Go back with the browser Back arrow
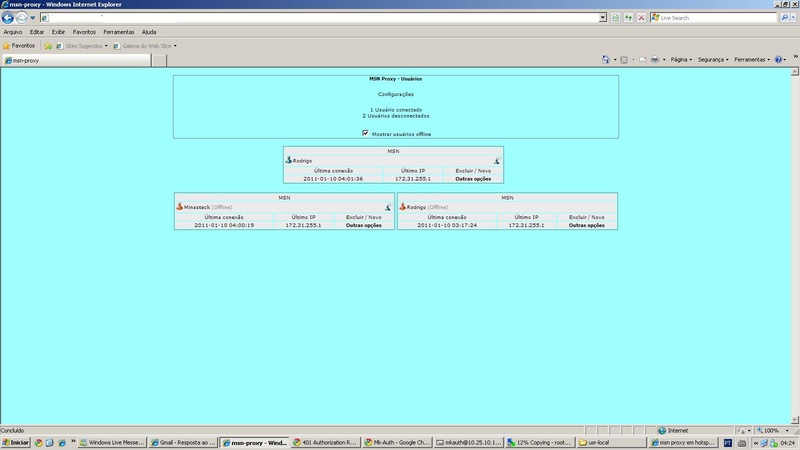Viewport: 800px width, 450px height. (x=8, y=18)
